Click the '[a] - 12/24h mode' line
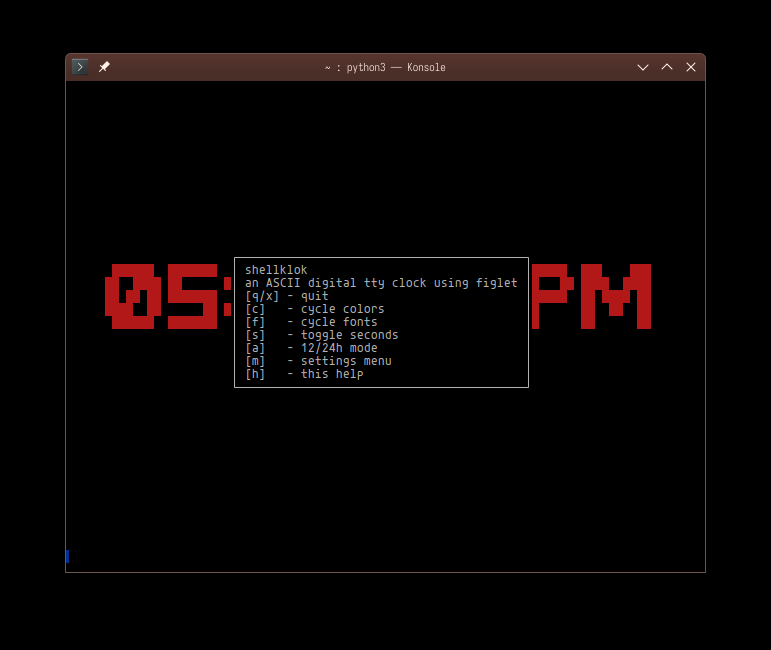The width and height of the screenshot is (771, 650). [x=311, y=348]
